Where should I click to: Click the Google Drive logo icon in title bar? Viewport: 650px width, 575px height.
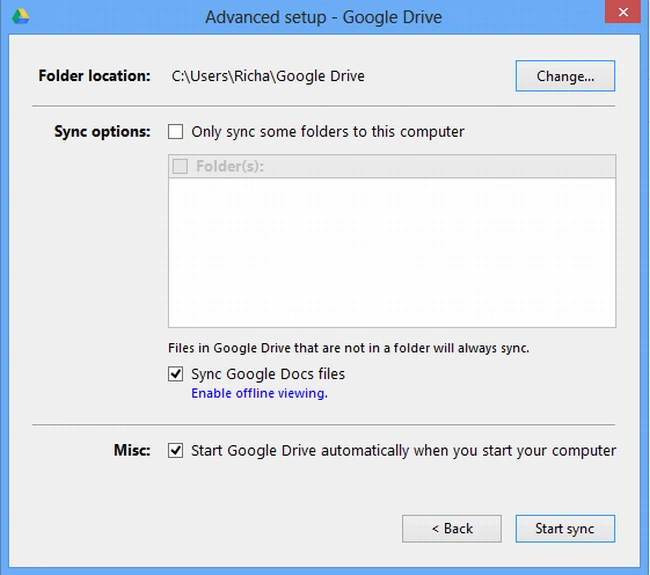[21, 16]
